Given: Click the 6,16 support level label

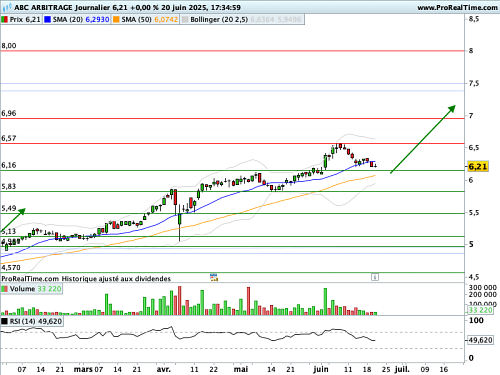Looking at the screenshot, I should [9, 165].
